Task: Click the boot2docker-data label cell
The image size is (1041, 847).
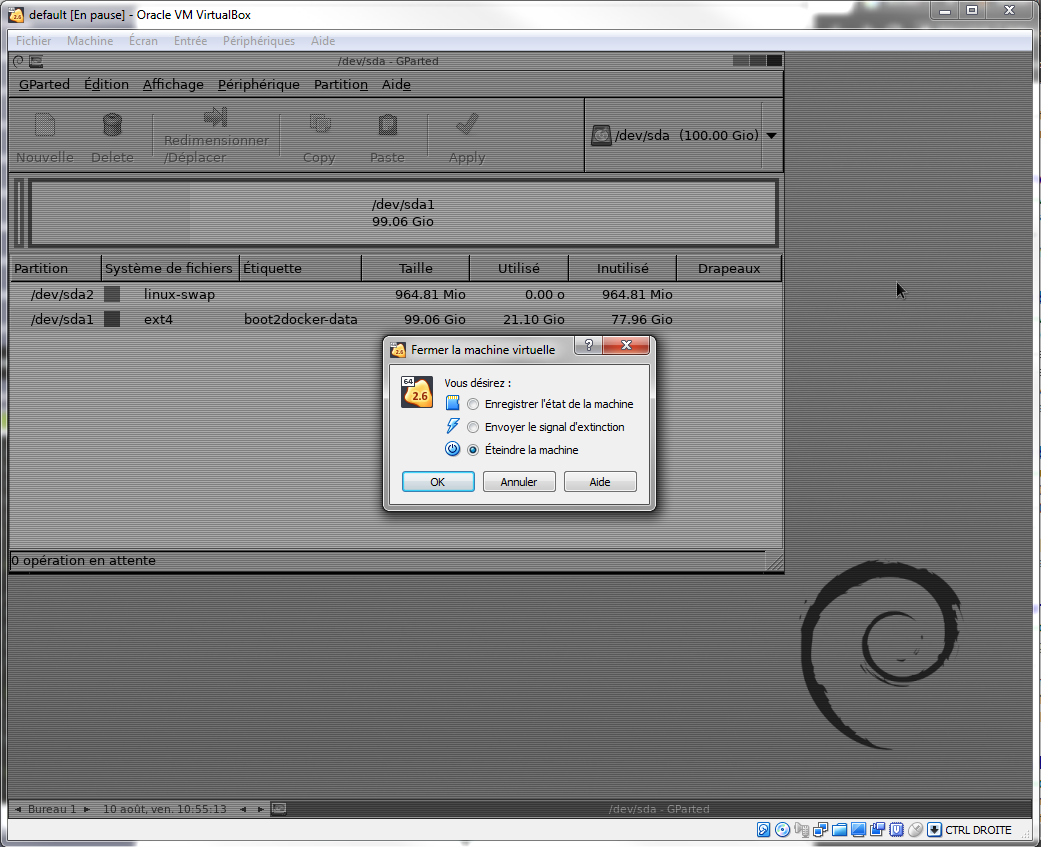Action: (x=301, y=319)
